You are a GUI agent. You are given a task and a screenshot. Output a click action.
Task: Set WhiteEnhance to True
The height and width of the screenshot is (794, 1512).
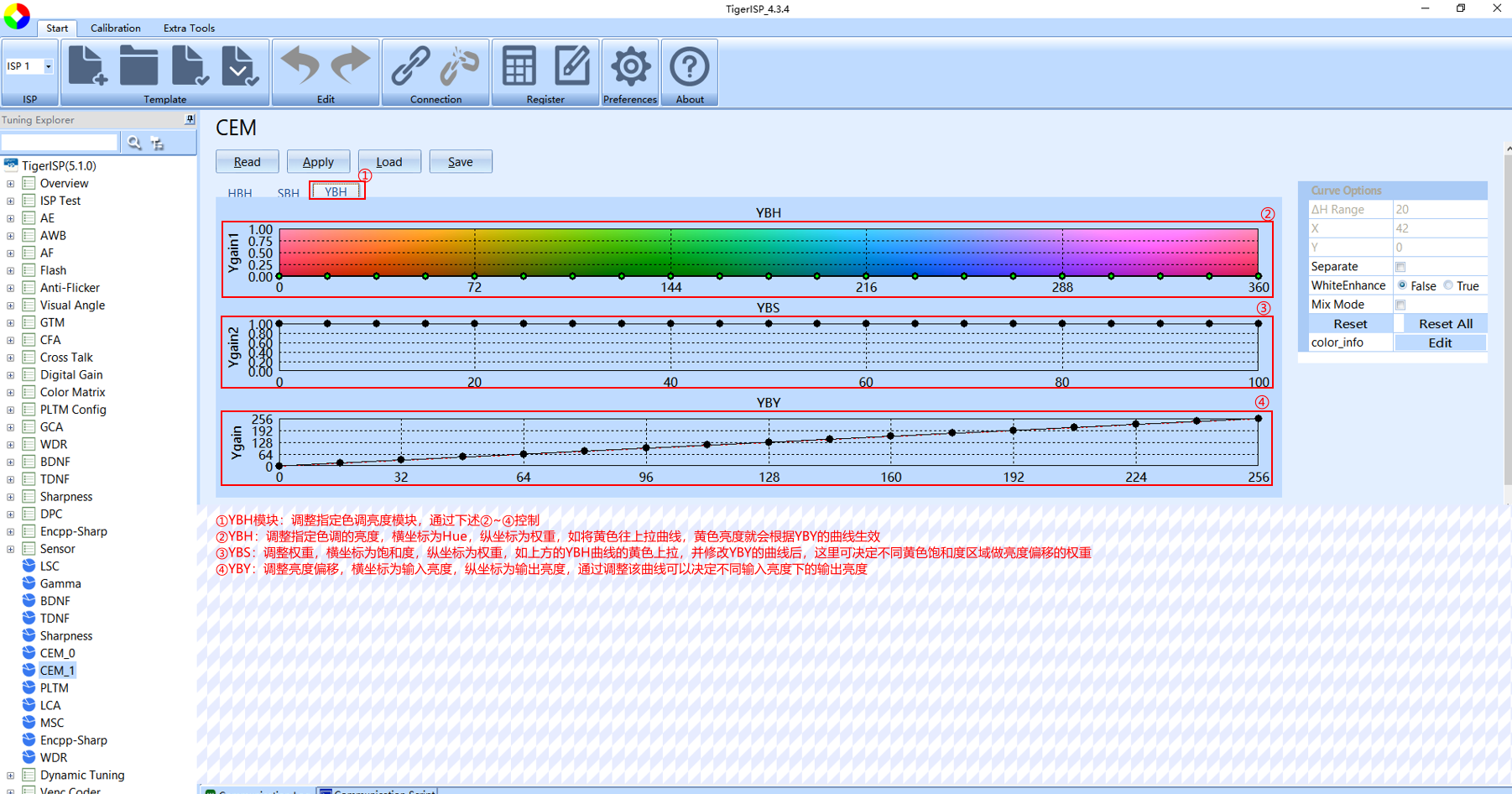(x=1448, y=285)
